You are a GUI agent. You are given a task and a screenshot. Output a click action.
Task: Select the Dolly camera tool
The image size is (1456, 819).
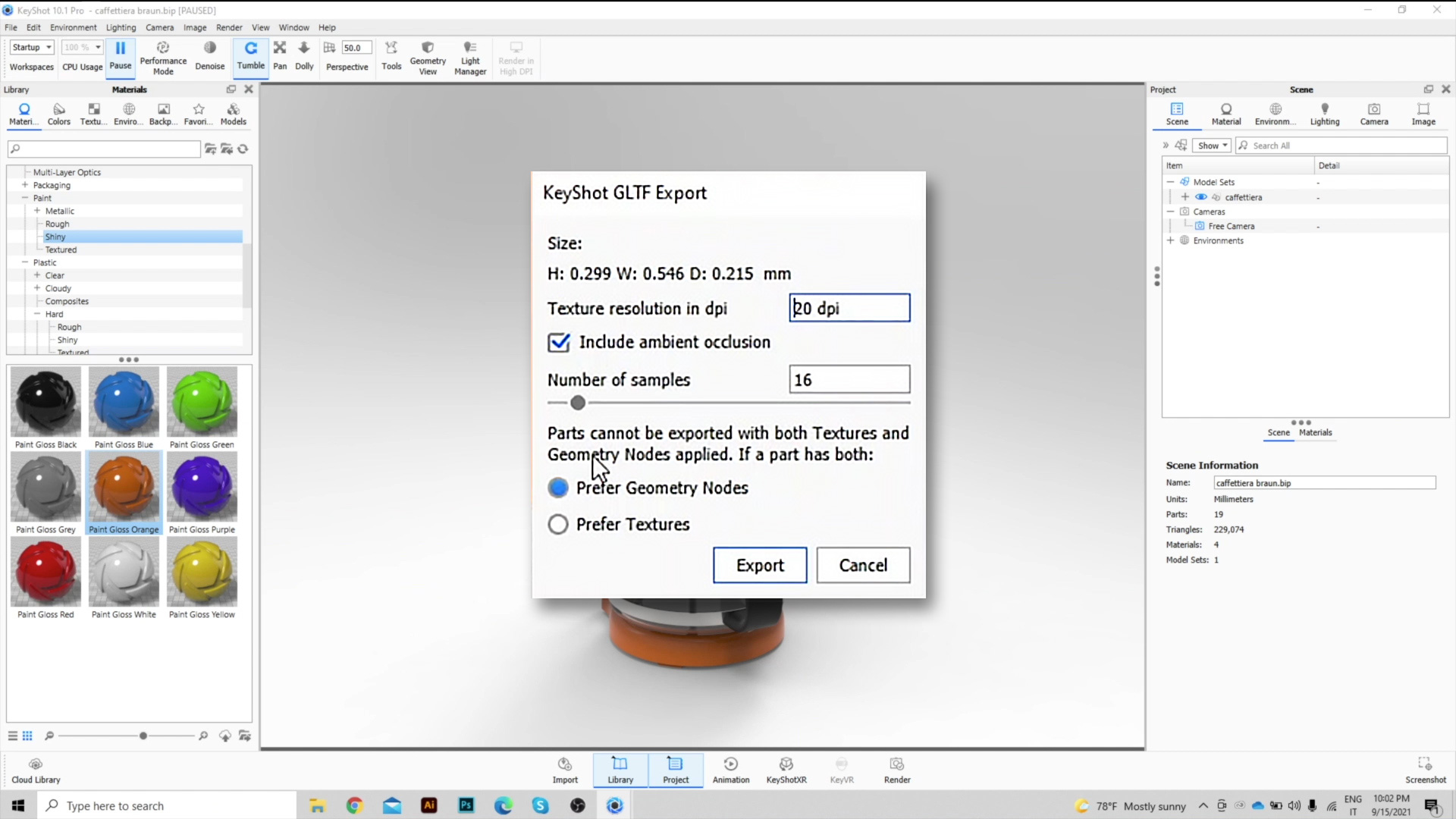point(304,56)
